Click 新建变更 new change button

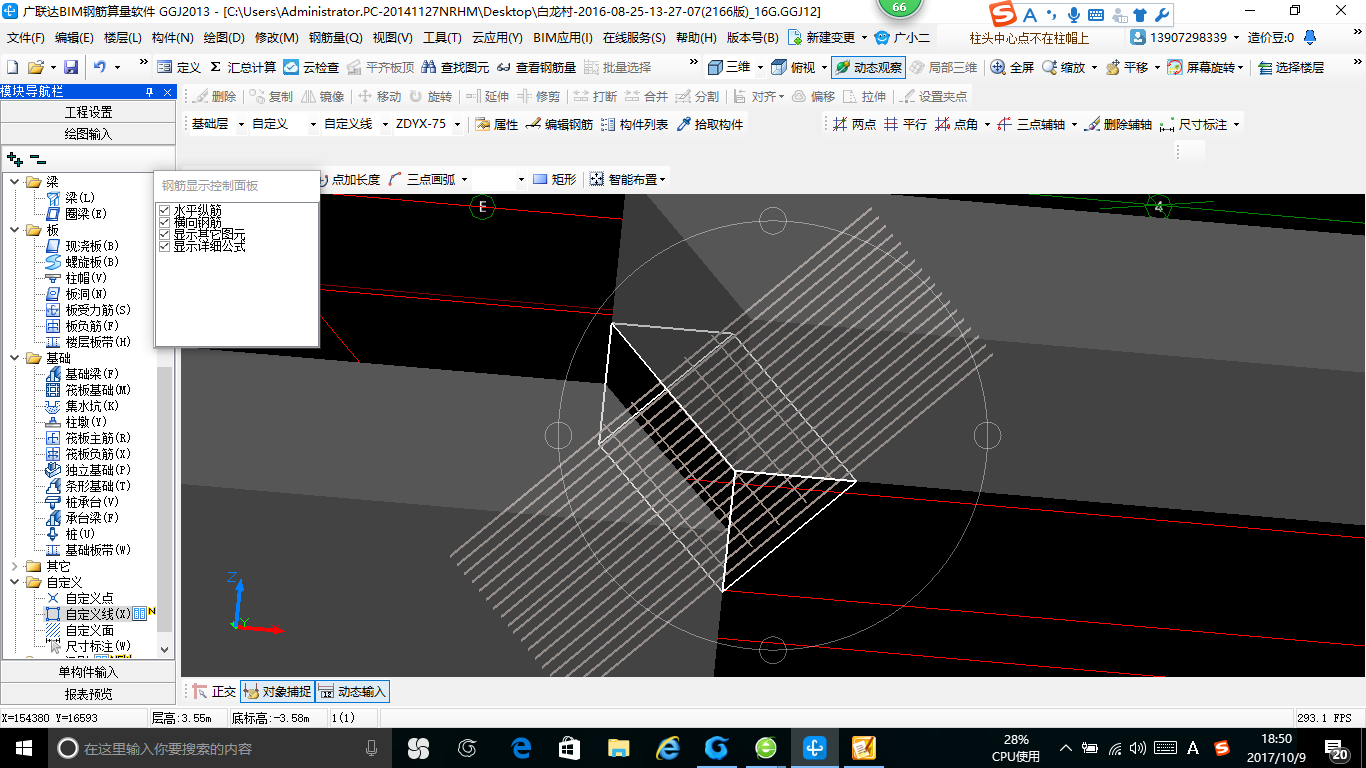[x=822, y=38]
